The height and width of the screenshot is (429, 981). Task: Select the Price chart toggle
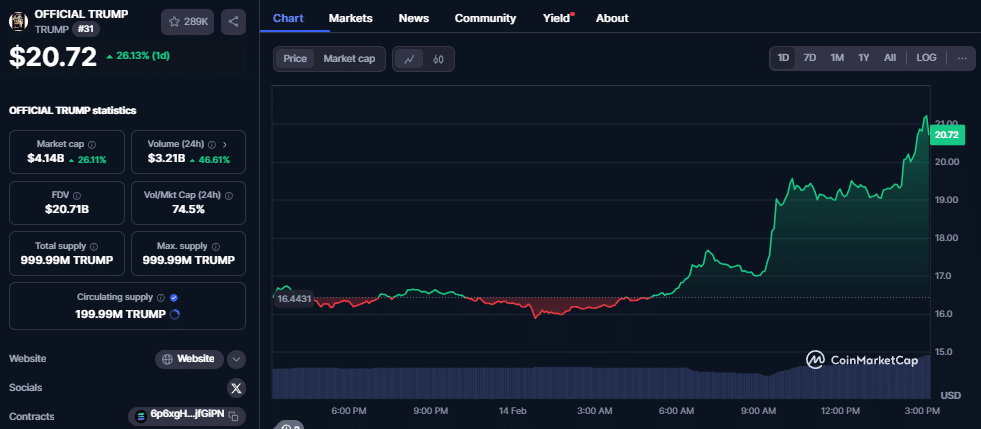(x=295, y=59)
